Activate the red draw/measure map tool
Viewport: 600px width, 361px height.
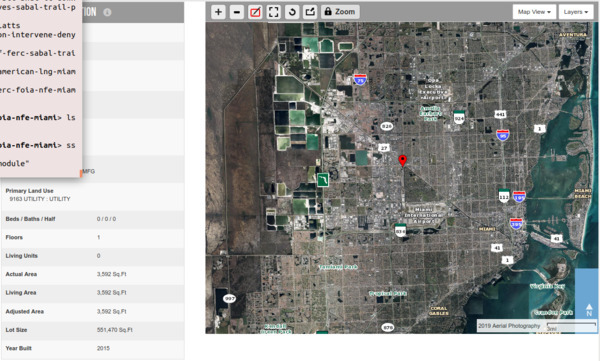(x=255, y=12)
